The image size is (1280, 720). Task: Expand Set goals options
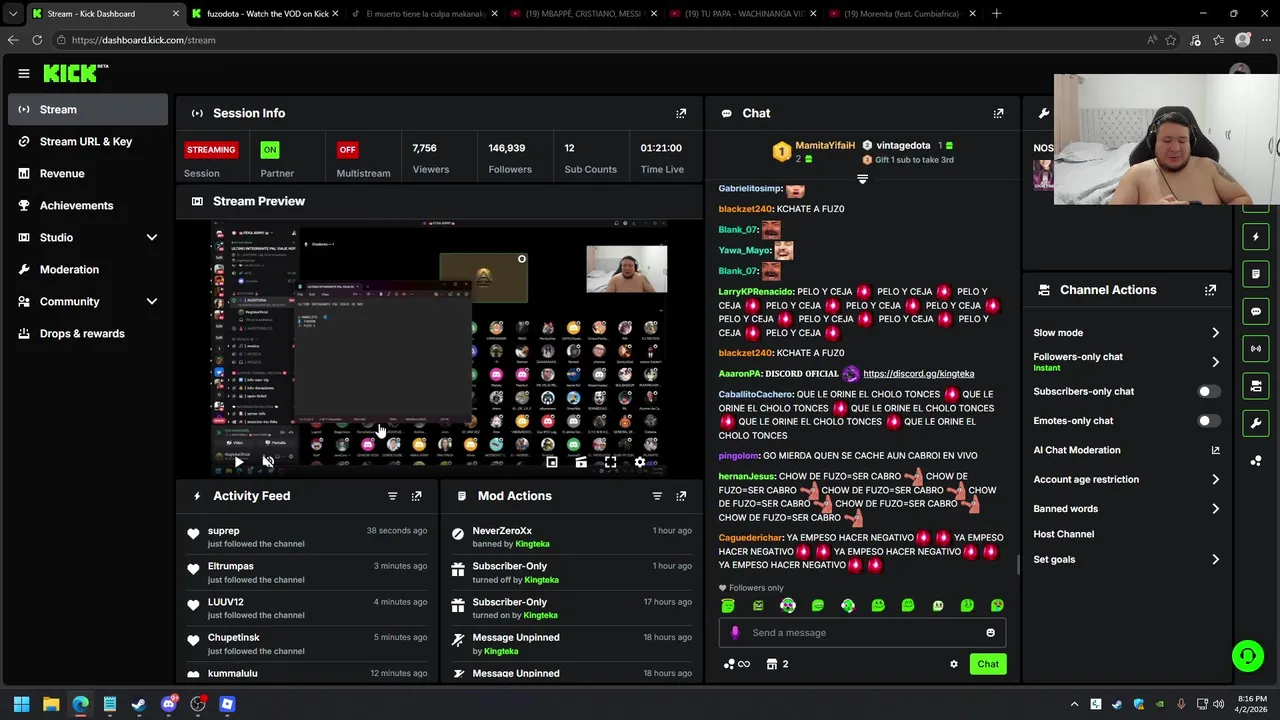tap(1215, 560)
